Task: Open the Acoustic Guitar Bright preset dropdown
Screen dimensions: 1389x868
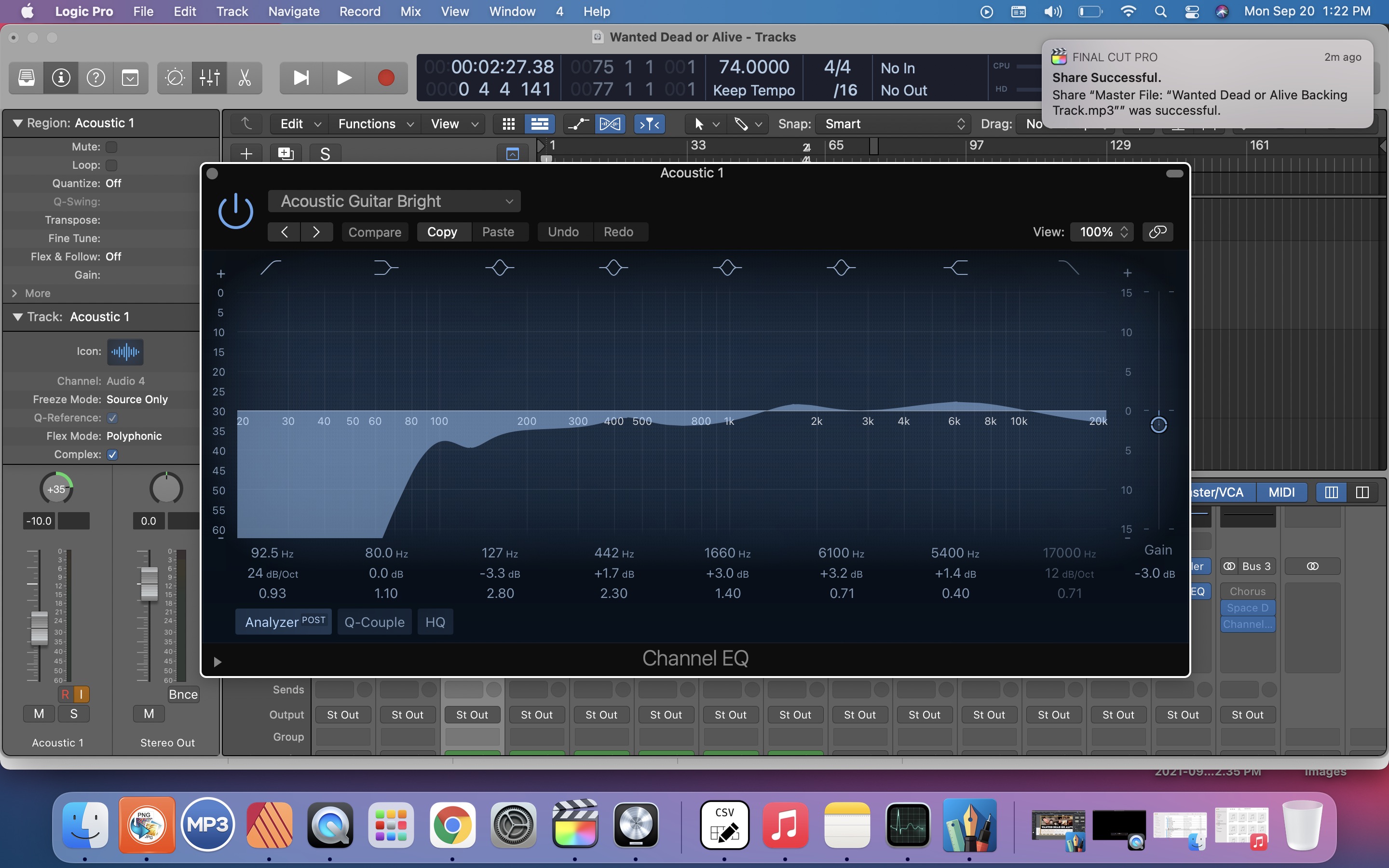Action: pyautogui.click(x=395, y=202)
